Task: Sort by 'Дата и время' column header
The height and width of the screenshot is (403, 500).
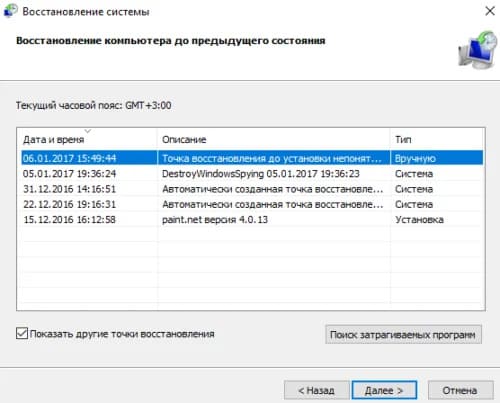Action: [x=88, y=139]
